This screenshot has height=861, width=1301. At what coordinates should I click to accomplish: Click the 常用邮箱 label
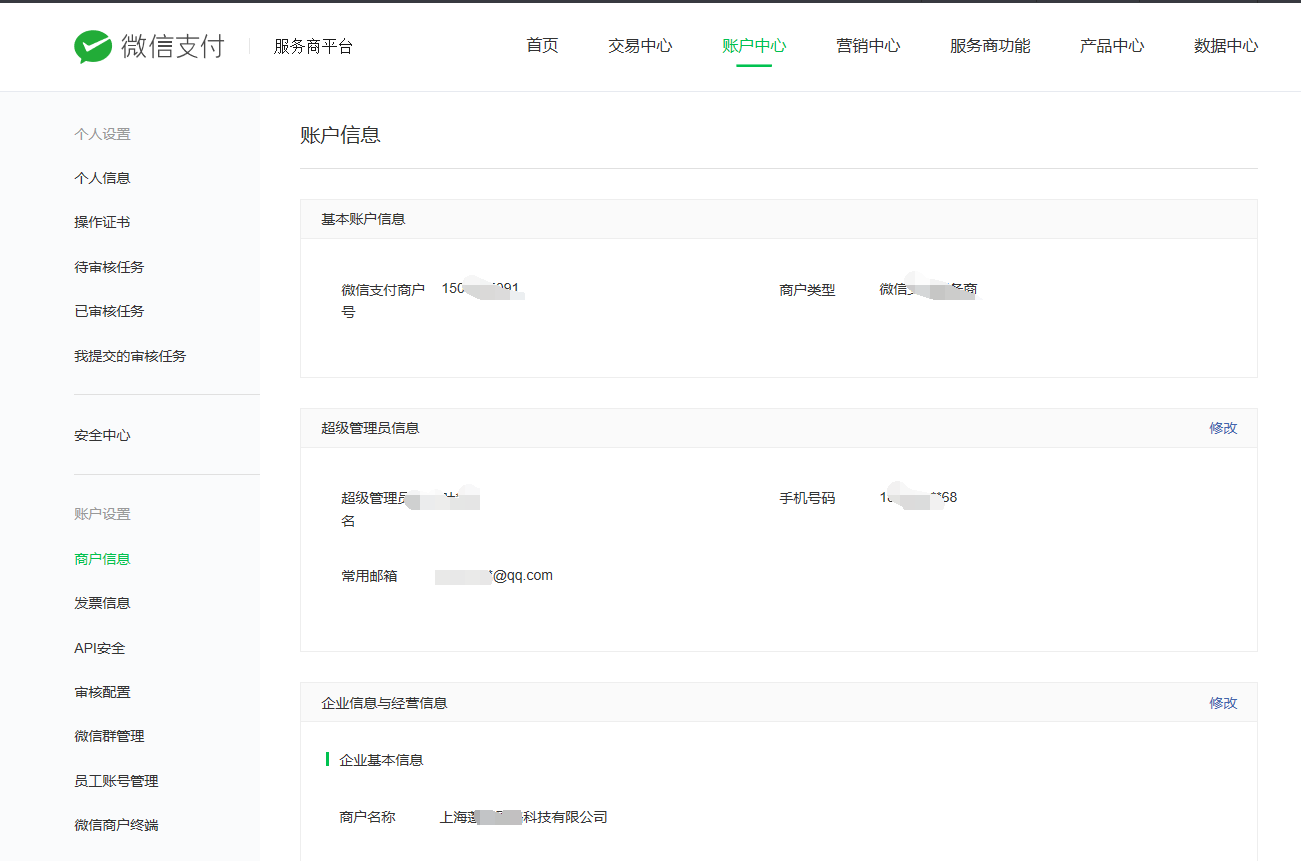[369, 576]
